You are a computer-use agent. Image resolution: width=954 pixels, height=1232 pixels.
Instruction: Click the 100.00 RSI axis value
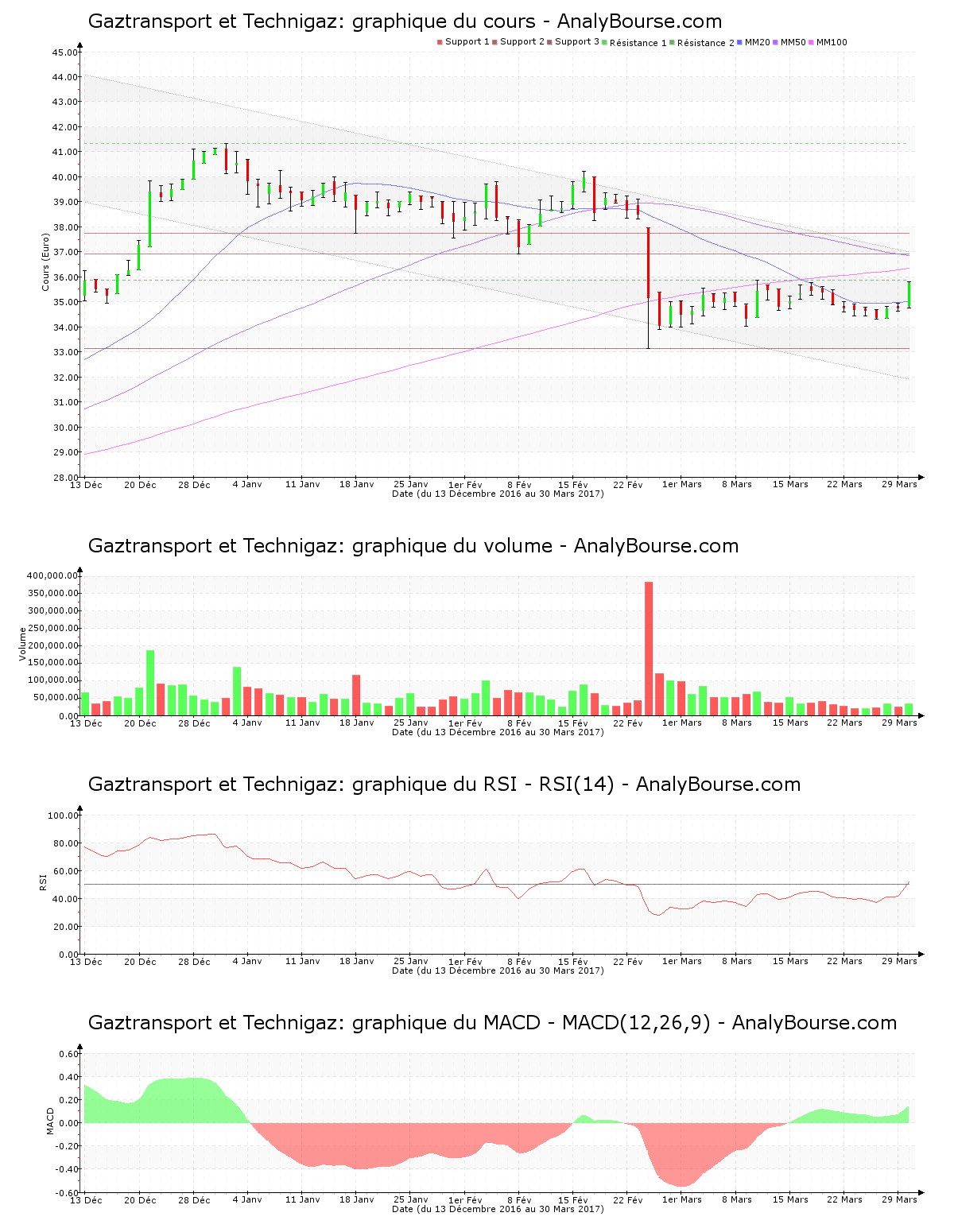click(x=63, y=816)
